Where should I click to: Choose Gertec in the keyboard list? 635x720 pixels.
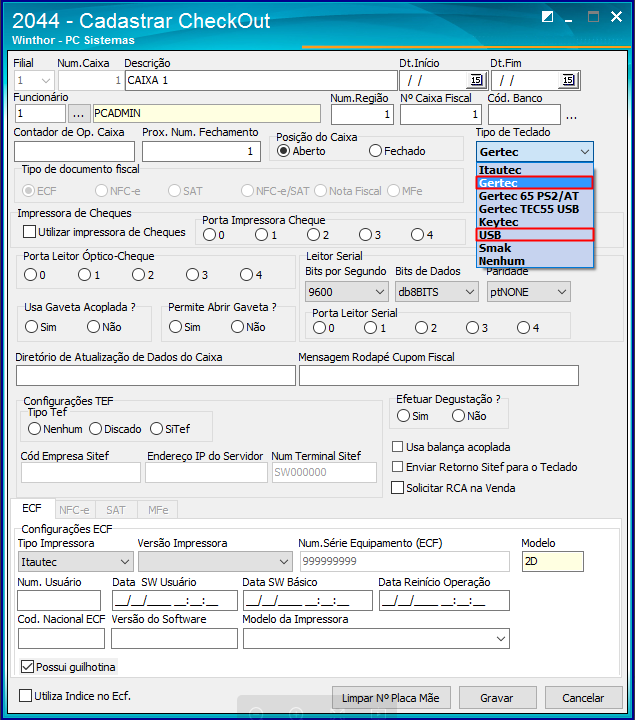pos(535,183)
